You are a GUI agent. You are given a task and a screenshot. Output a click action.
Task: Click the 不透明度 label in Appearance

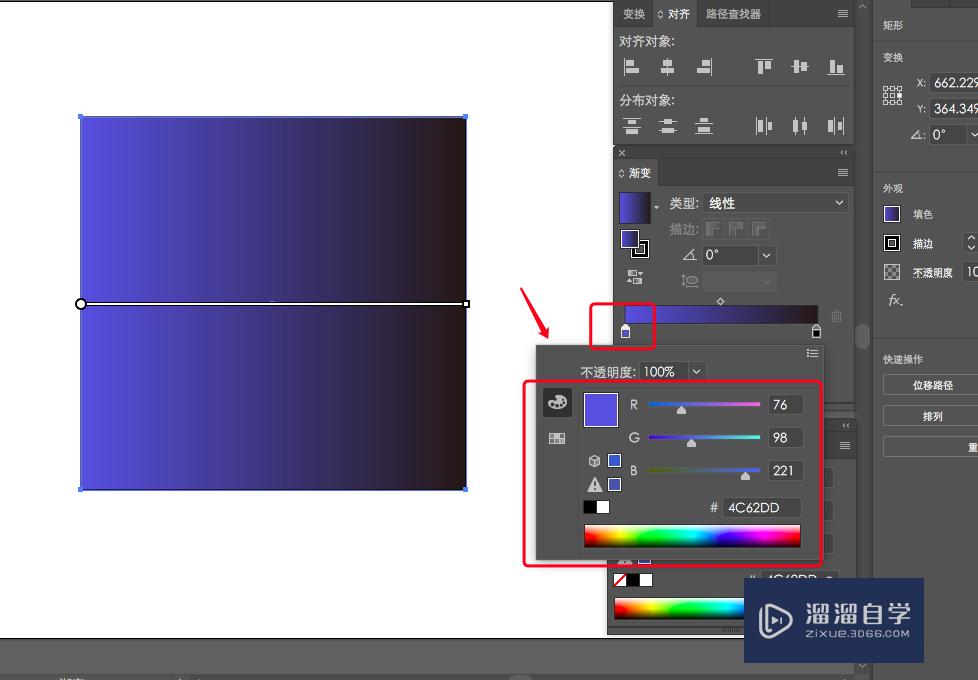932,273
